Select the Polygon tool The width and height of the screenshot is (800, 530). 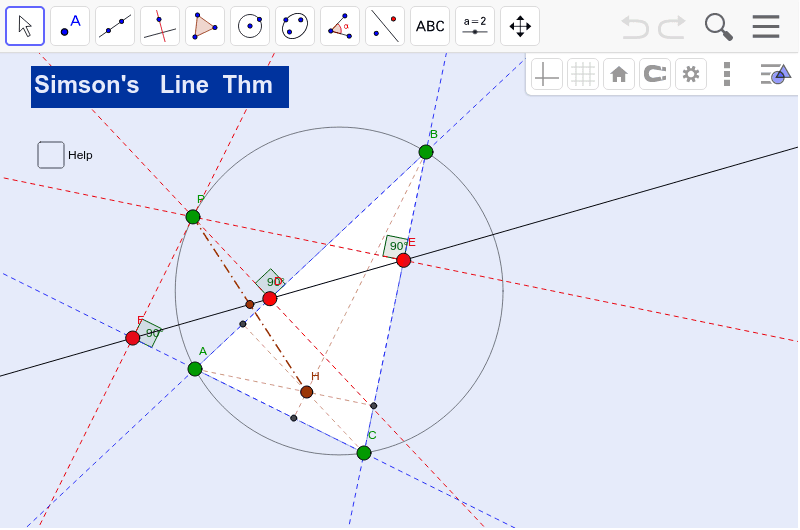[205, 26]
